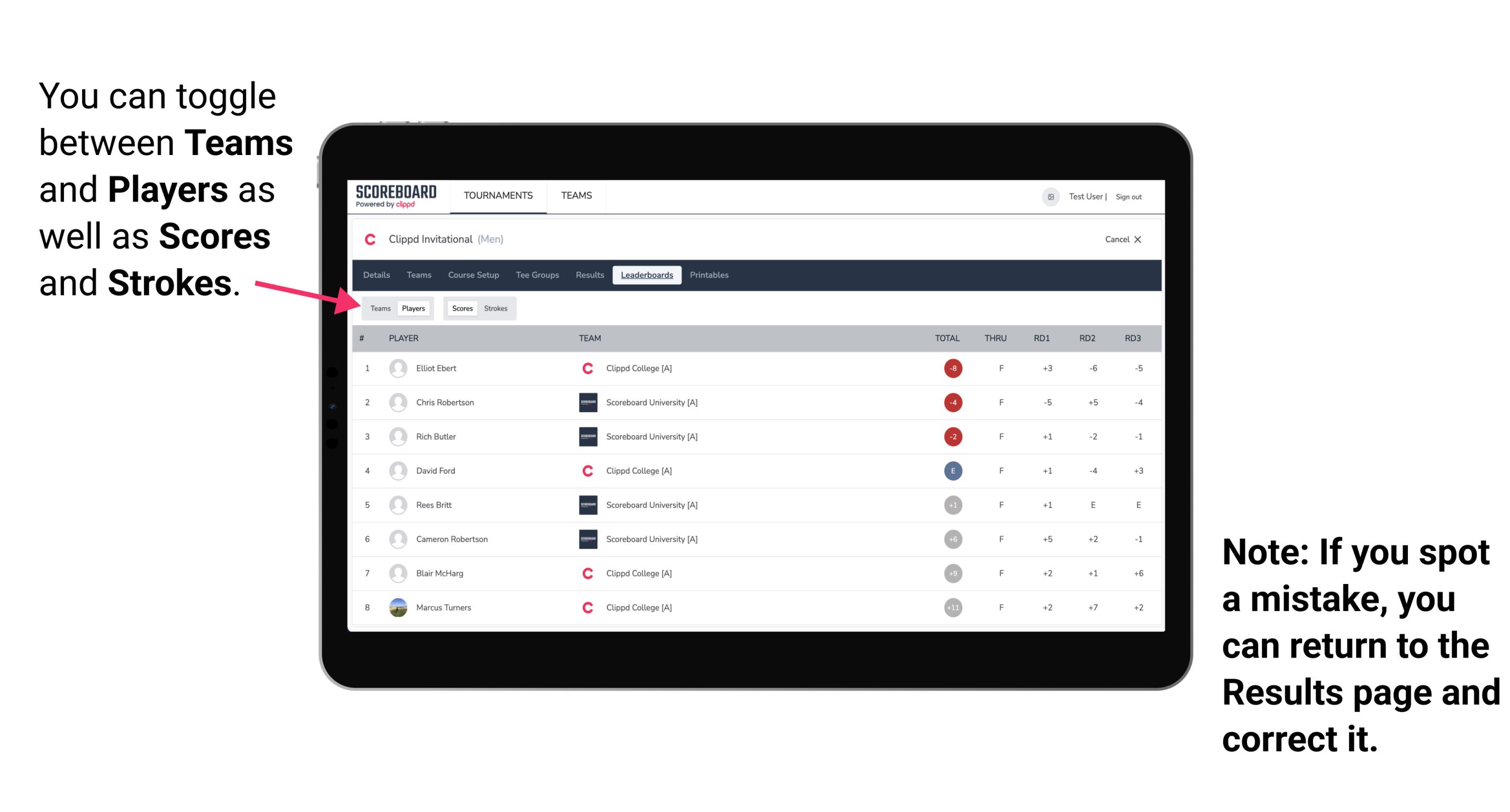Select the Players tab toggle
Image resolution: width=1510 pixels, height=812 pixels.
[x=412, y=308]
